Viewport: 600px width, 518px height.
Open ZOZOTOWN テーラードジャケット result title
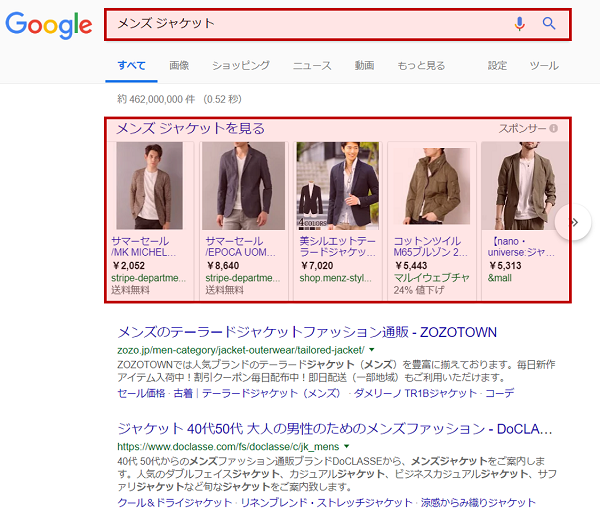[x=307, y=332]
